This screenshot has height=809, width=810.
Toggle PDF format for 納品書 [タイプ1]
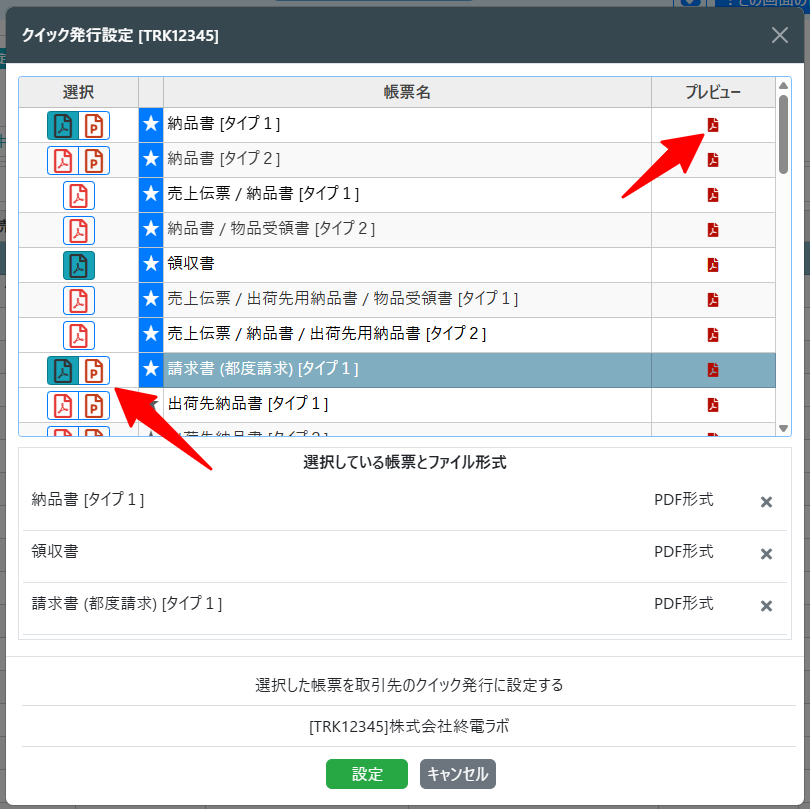coord(63,125)
